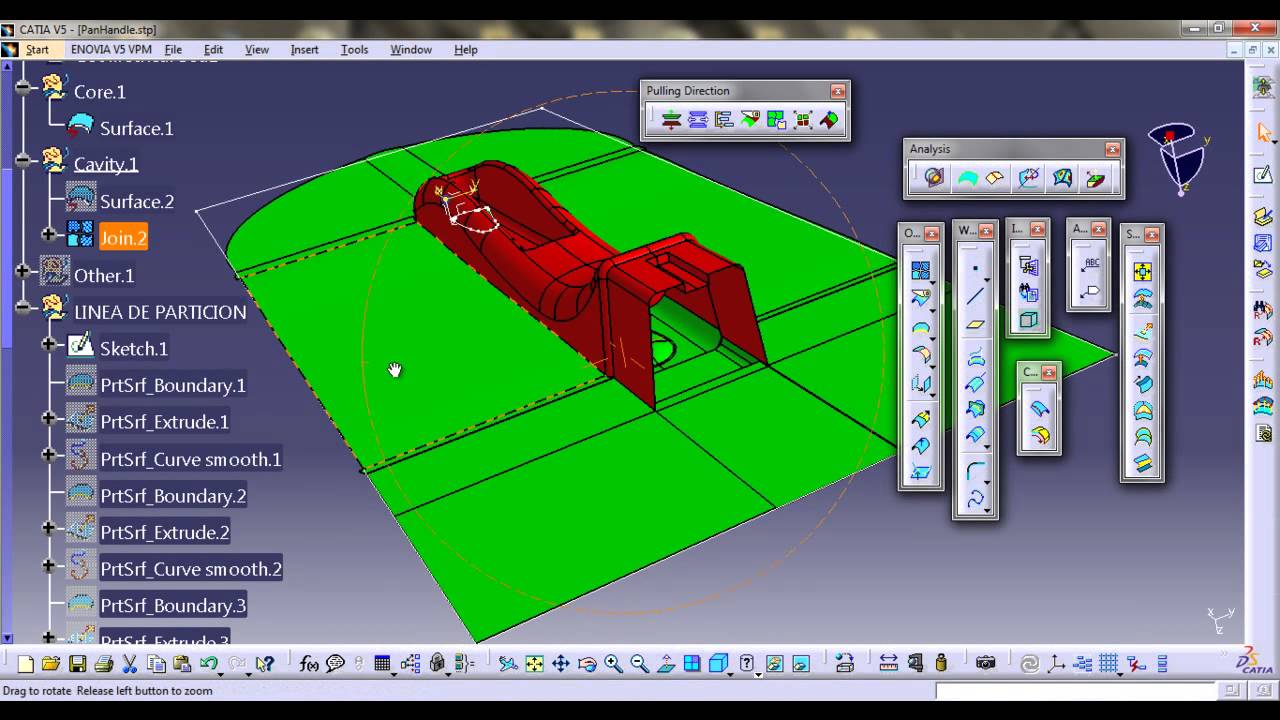Click the Print icon in the bottom toolbar
This screenshot has height=720, width=1280.
[103, 663]
